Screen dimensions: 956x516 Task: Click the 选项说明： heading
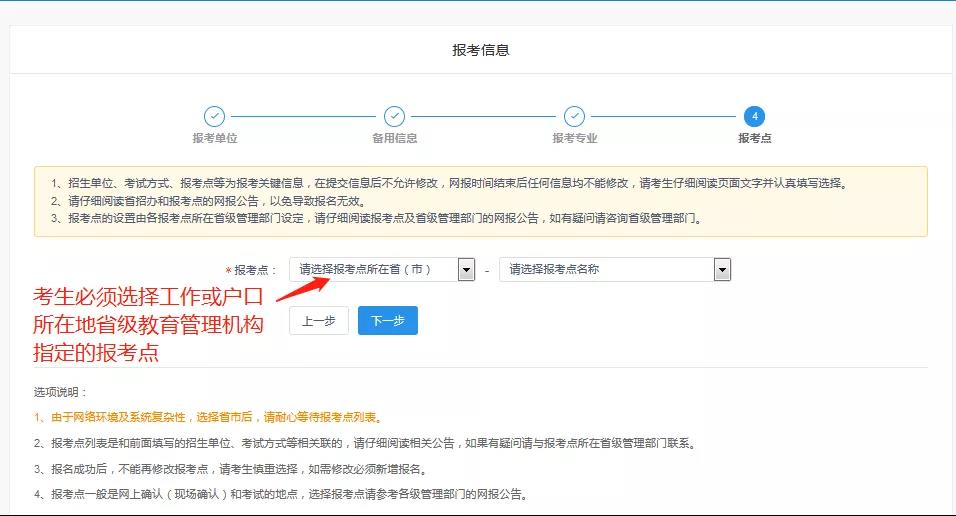pyautogui.click(x=60, y=392)
